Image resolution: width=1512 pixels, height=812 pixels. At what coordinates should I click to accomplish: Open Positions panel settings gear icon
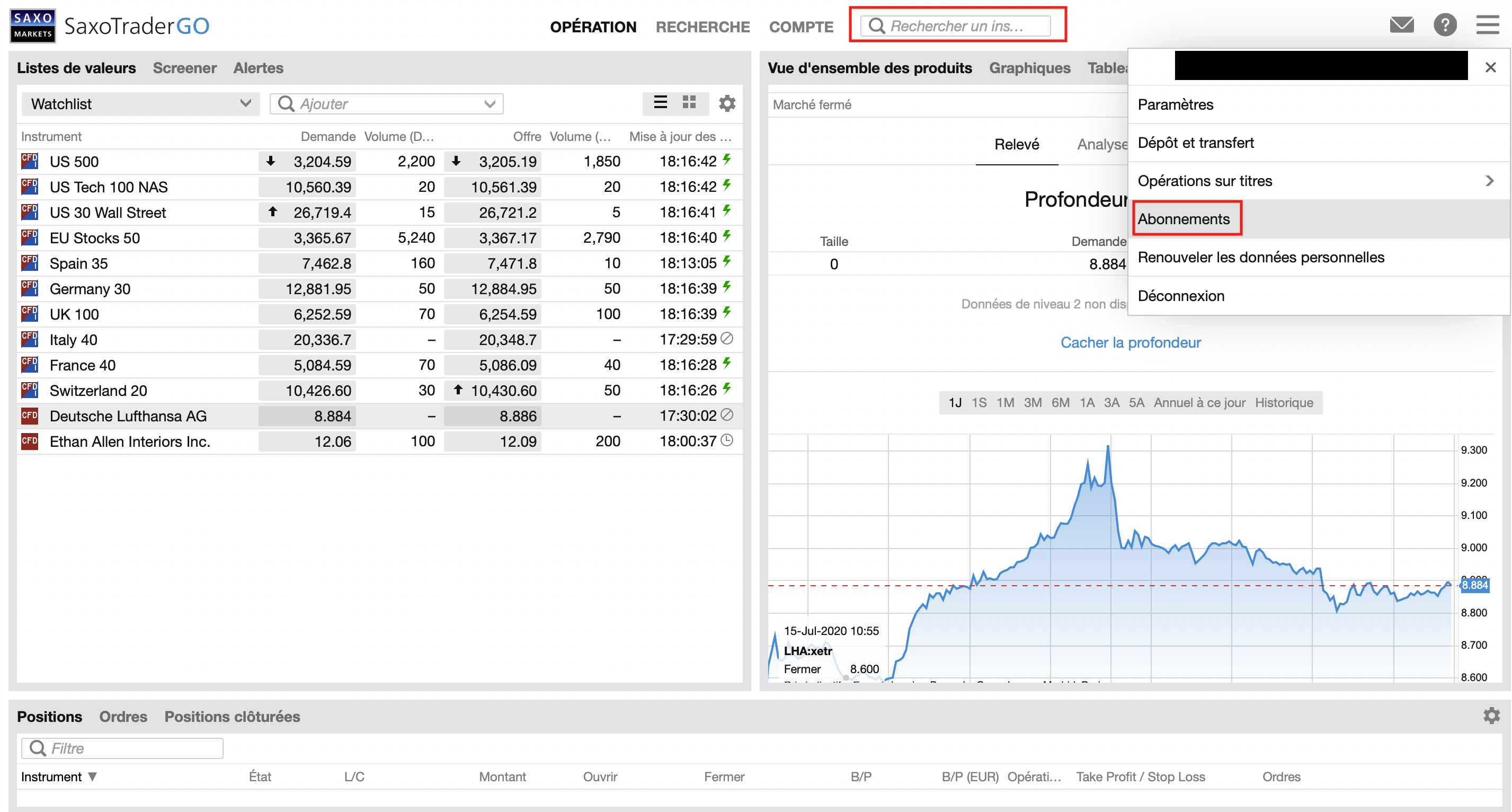point(1491,715)
